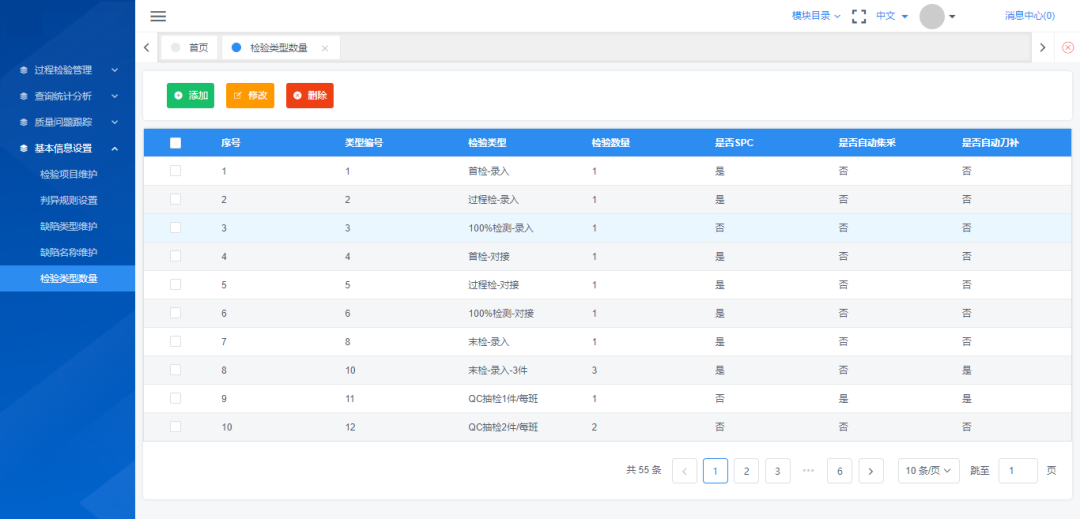Go to page 3

(x=778, y=471)
